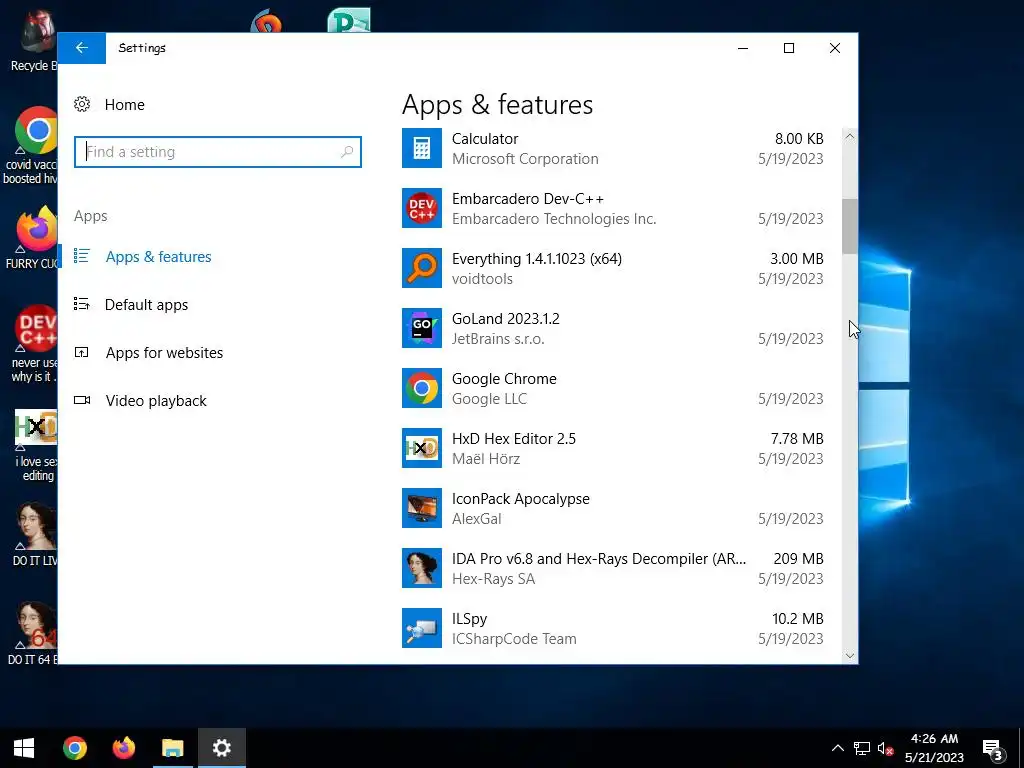Select HxD Hex Editor 2.5 entry
The image size is (1024, 768).
click(x=514, y=439)
